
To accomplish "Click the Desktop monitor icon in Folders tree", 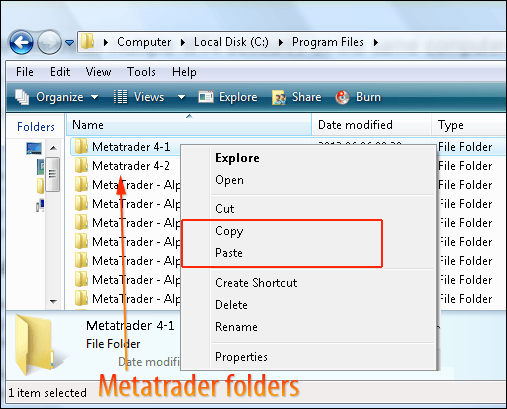I will [x=34, y=148].
